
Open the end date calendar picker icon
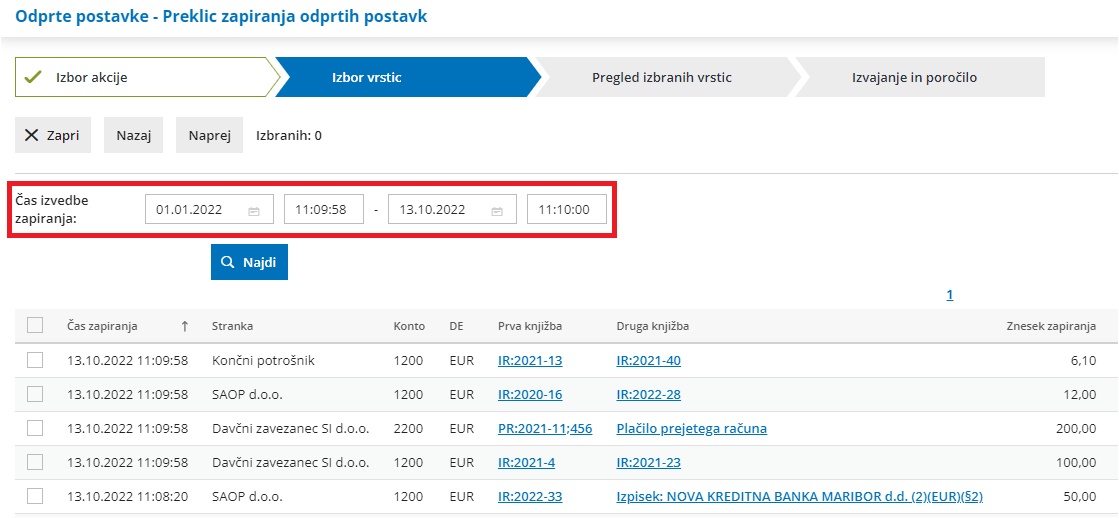pyautogui.click(x=497, y=210)
